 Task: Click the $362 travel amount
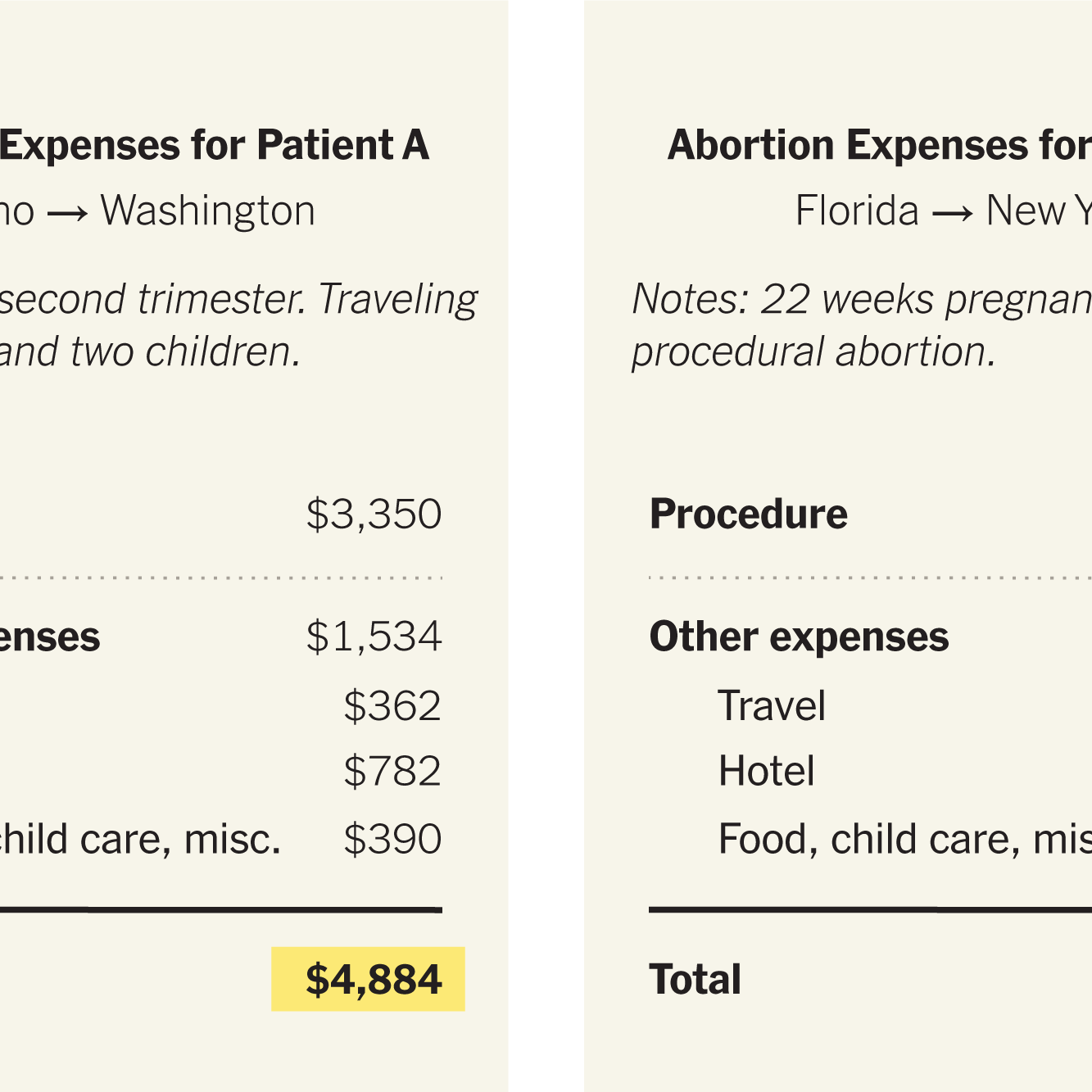coord(392,705)
